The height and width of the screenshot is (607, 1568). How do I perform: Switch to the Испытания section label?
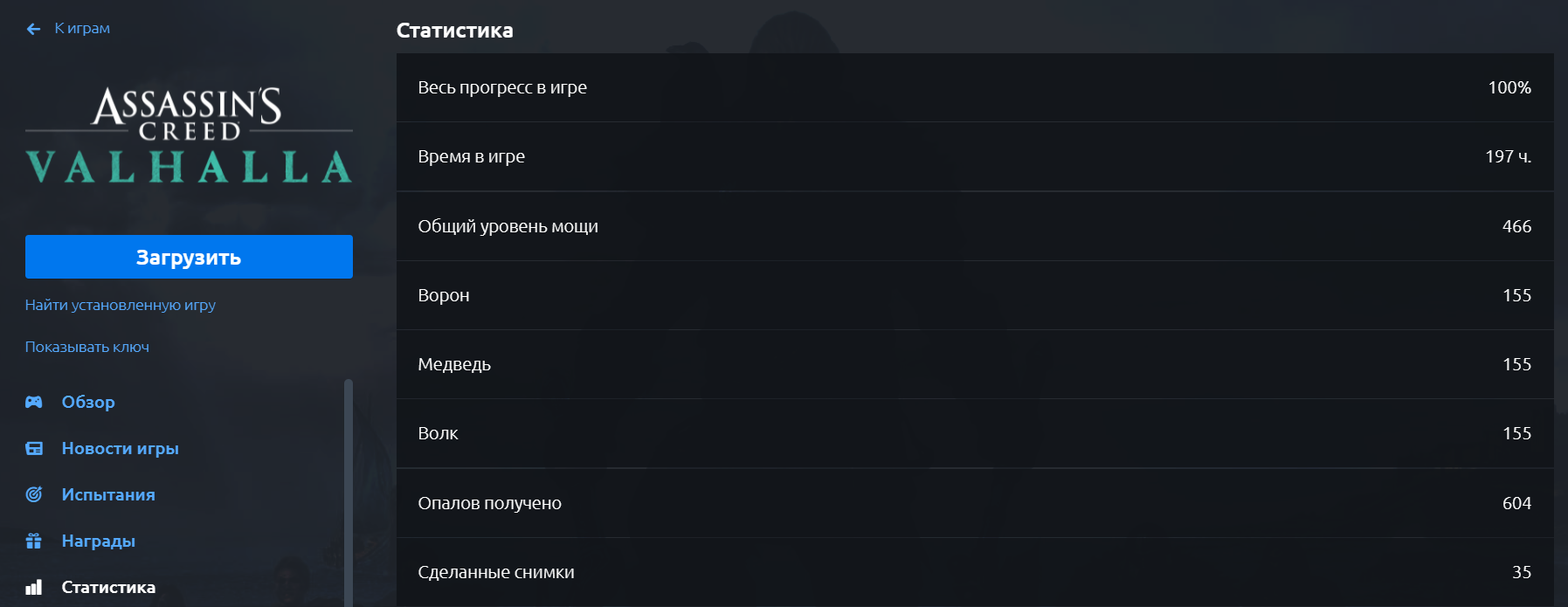point(108,494)
